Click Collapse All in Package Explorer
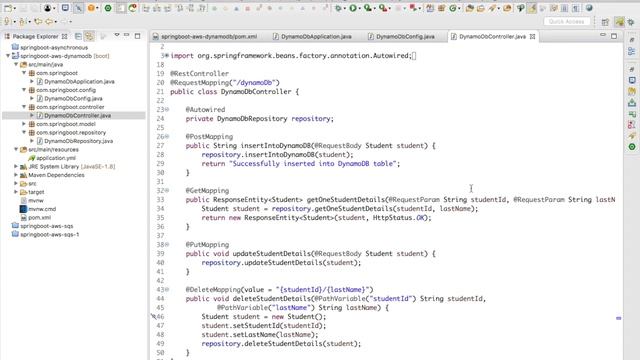The image size is (640, 360). (78, 36)
